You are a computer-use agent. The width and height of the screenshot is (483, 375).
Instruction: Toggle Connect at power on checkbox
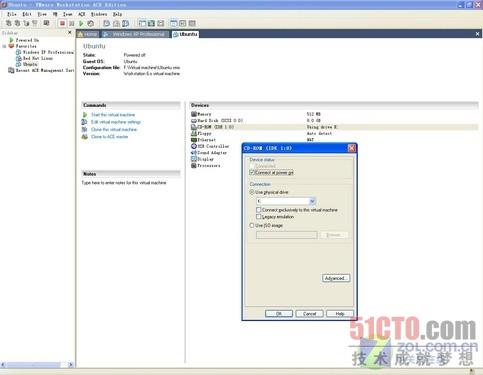(x=252, y=172)
